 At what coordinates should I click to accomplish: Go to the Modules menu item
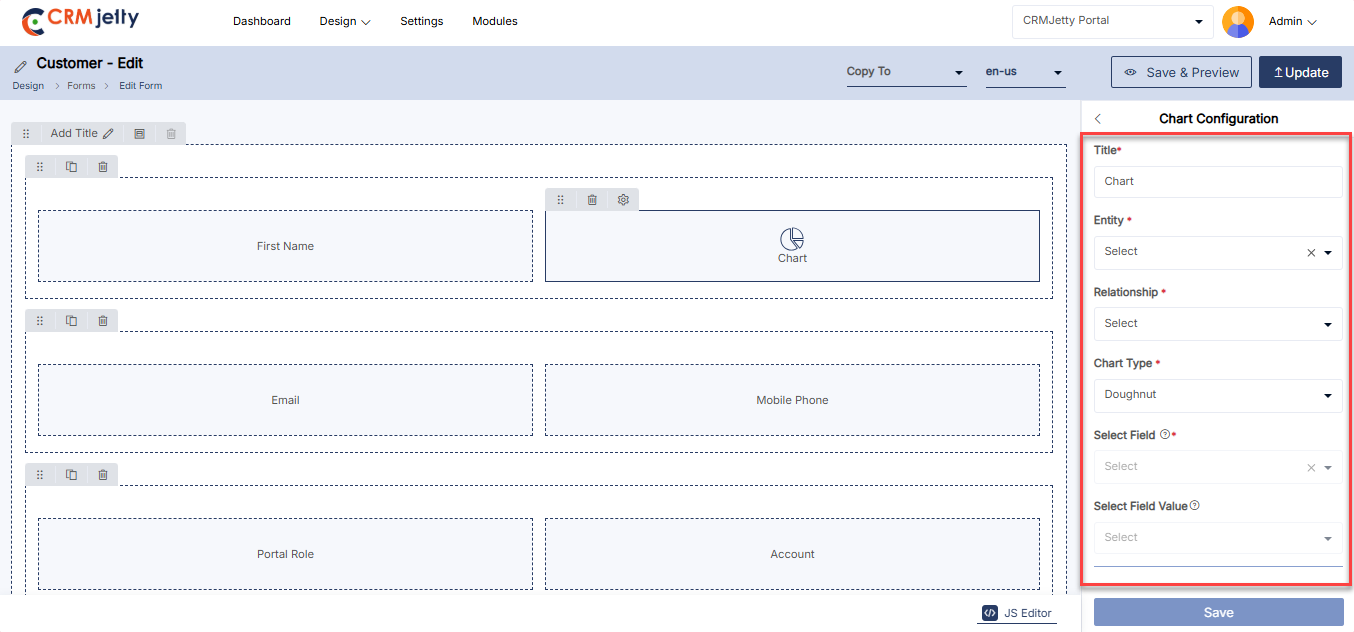[495, 21]
